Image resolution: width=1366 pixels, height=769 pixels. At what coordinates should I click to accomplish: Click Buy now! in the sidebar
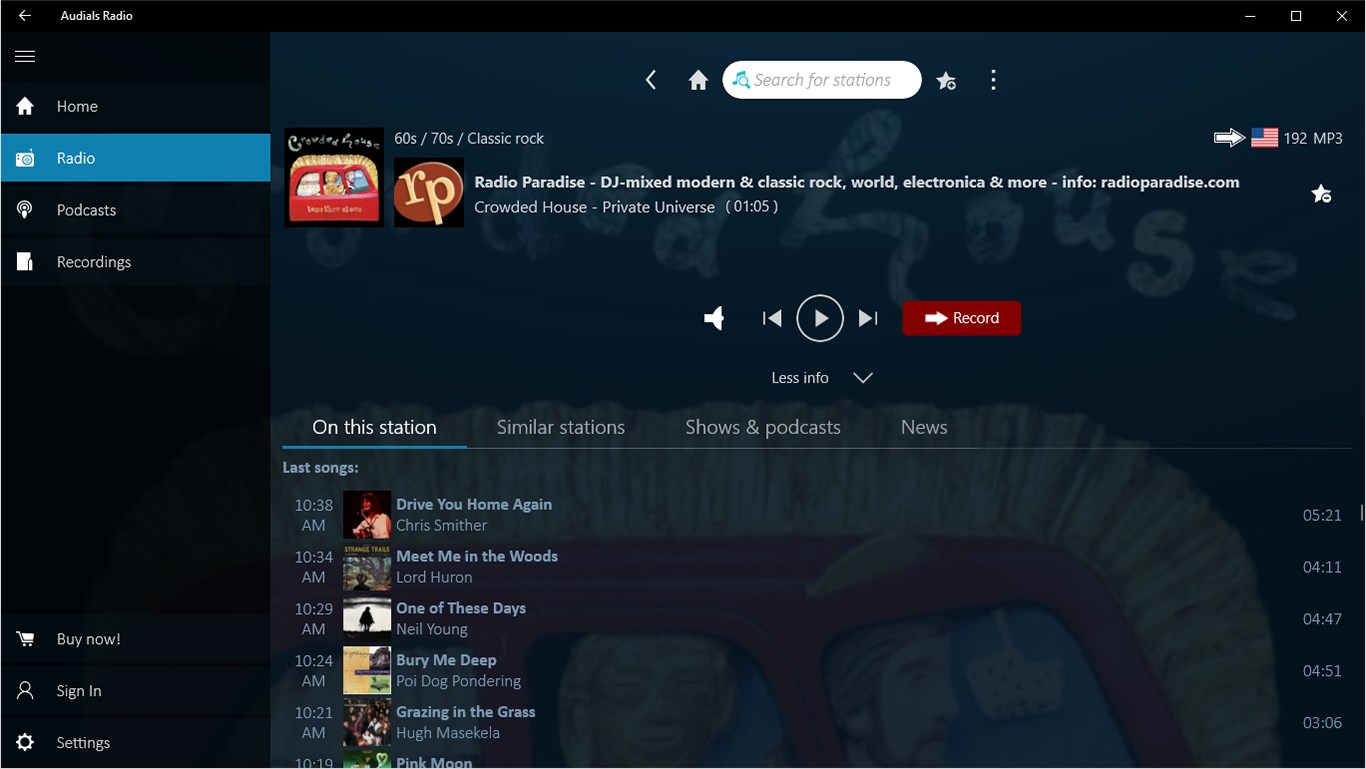point(135,639)
